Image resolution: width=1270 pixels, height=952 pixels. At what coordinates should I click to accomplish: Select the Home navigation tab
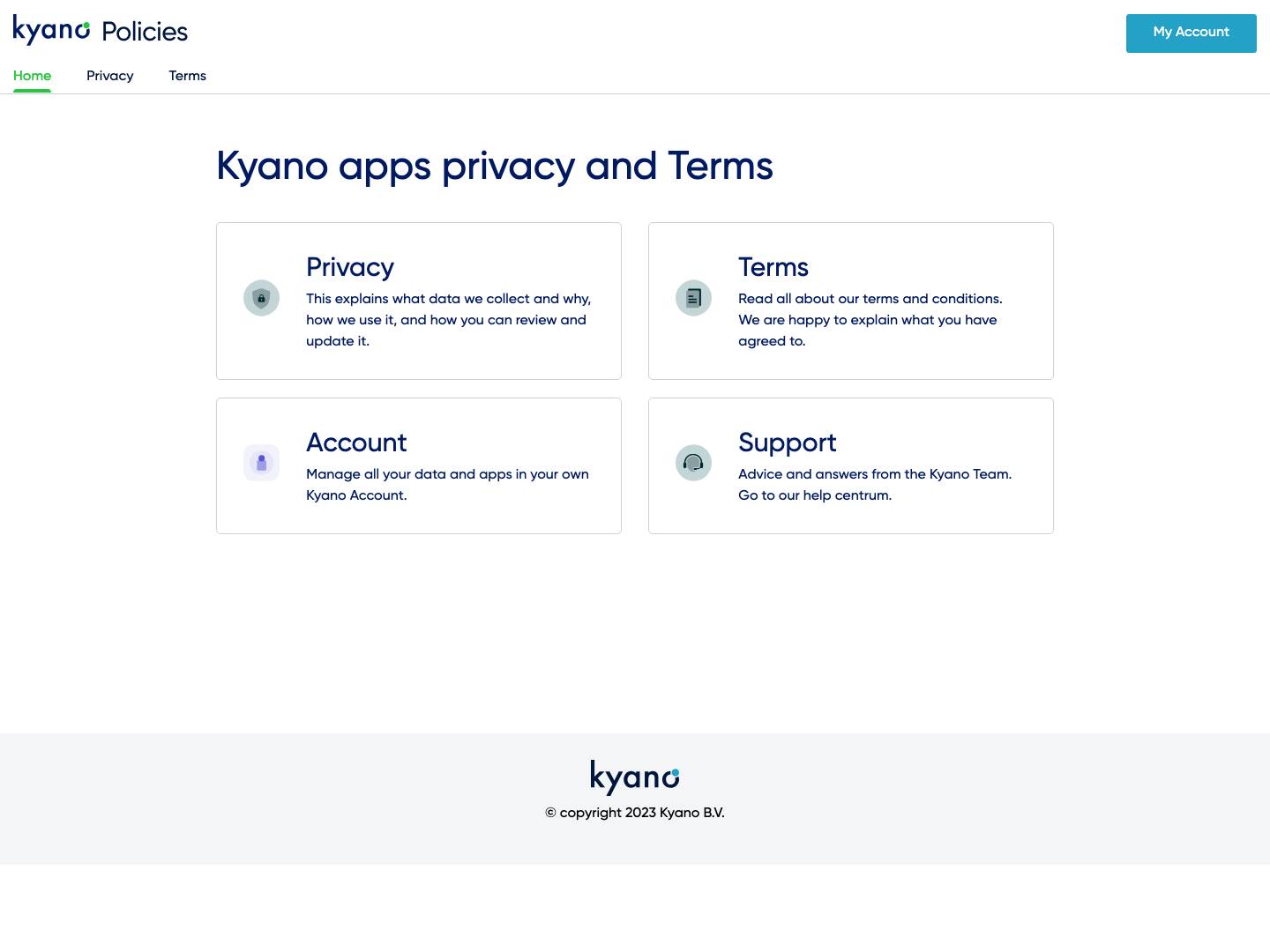pos(32,76)
